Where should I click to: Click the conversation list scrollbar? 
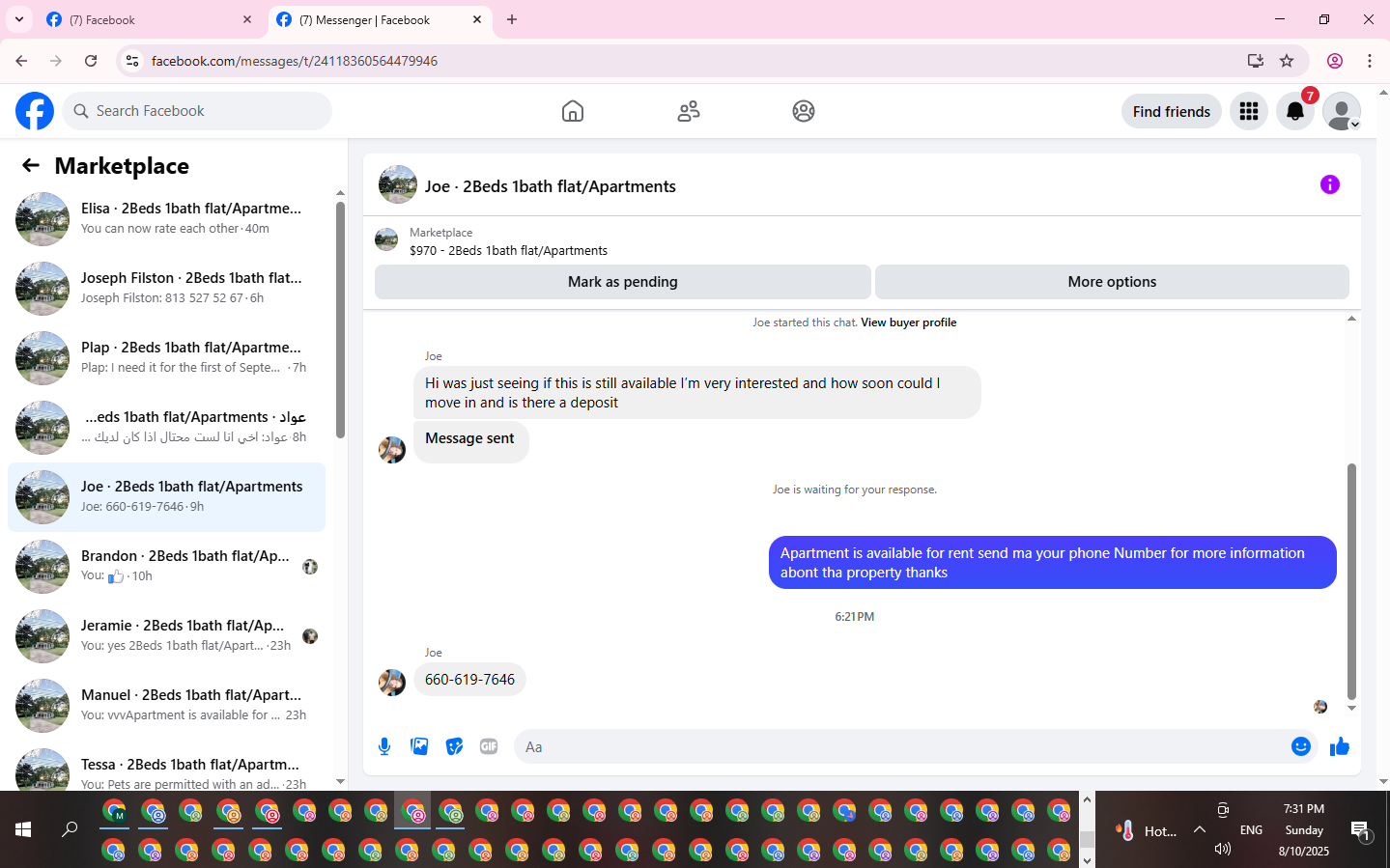(340, 320)
